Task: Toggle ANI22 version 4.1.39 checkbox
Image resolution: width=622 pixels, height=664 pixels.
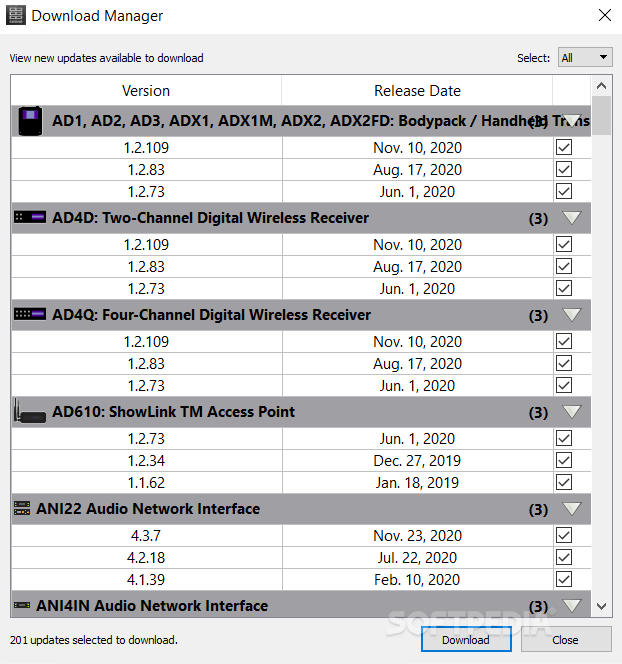Action: click(564, 579)
